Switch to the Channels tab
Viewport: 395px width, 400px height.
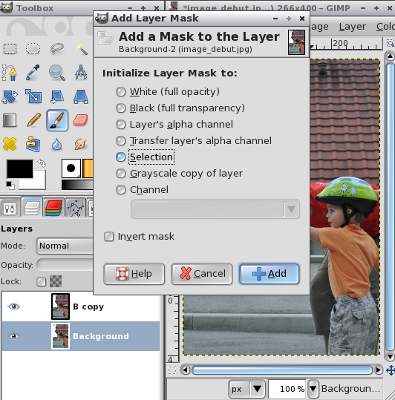coord(53,208)
